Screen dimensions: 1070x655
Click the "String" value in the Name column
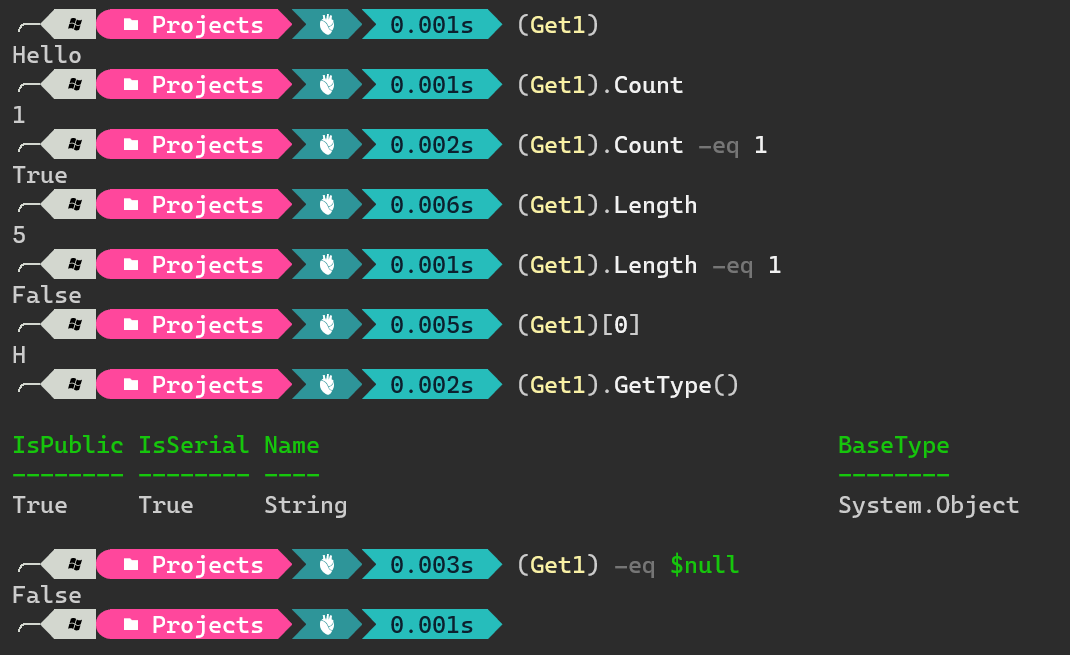click(x=306, y=505)
